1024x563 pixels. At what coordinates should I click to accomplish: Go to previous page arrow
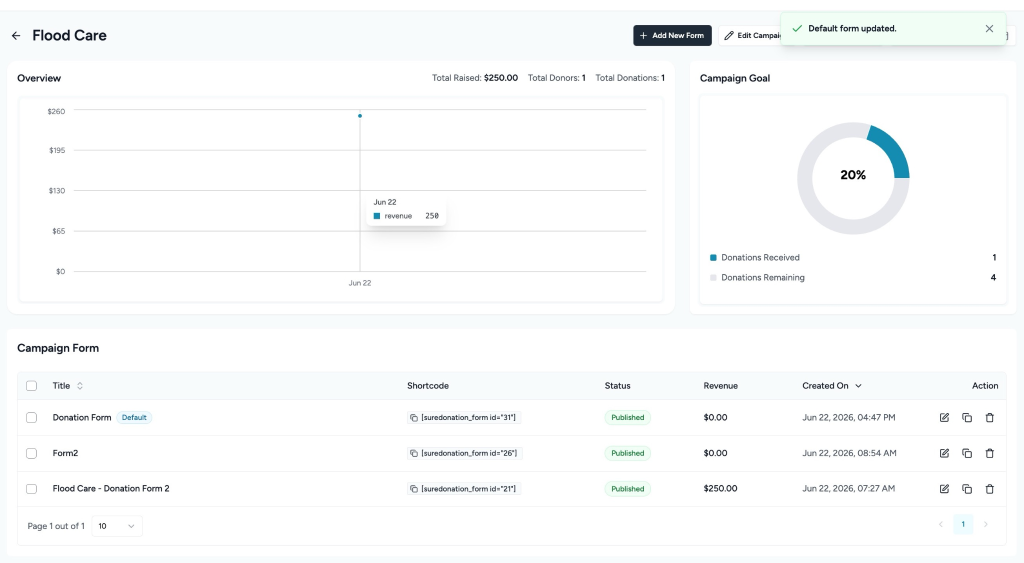coord(941,524)
